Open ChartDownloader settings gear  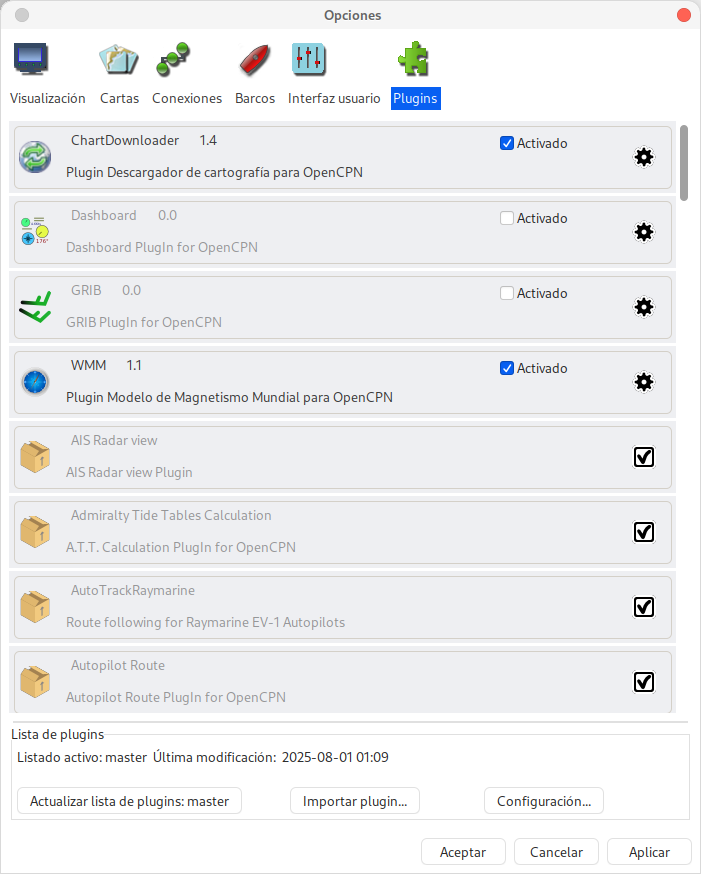(x=644, y=157)
